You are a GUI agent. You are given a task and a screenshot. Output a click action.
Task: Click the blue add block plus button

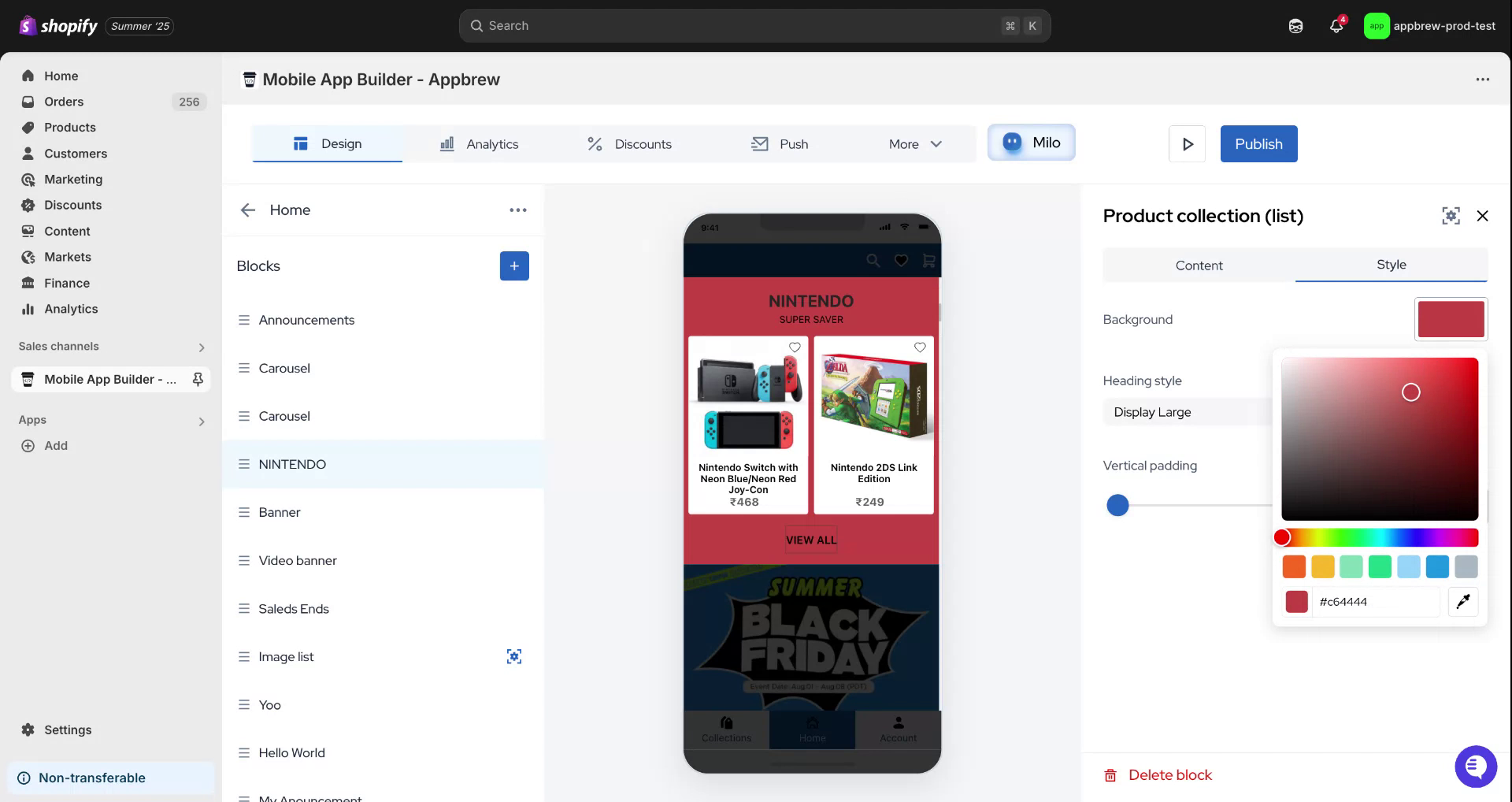(x=513, y=266)
